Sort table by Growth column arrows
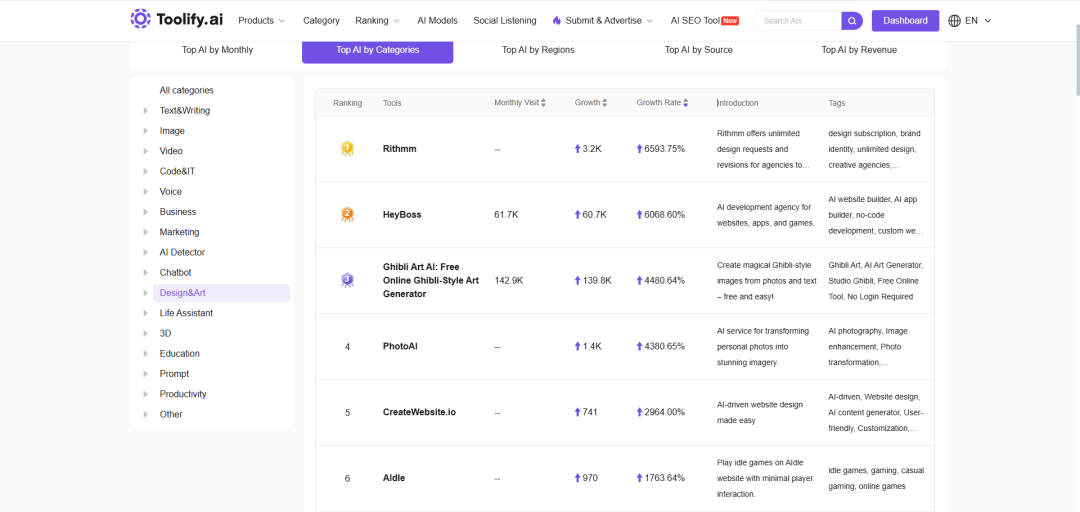Viewport: 1080px width, 512px height. point(605,103)
